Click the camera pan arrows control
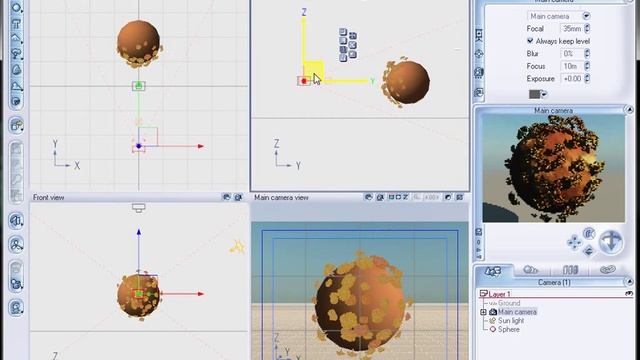Screen dimensions: 640x360 point(574,242)
